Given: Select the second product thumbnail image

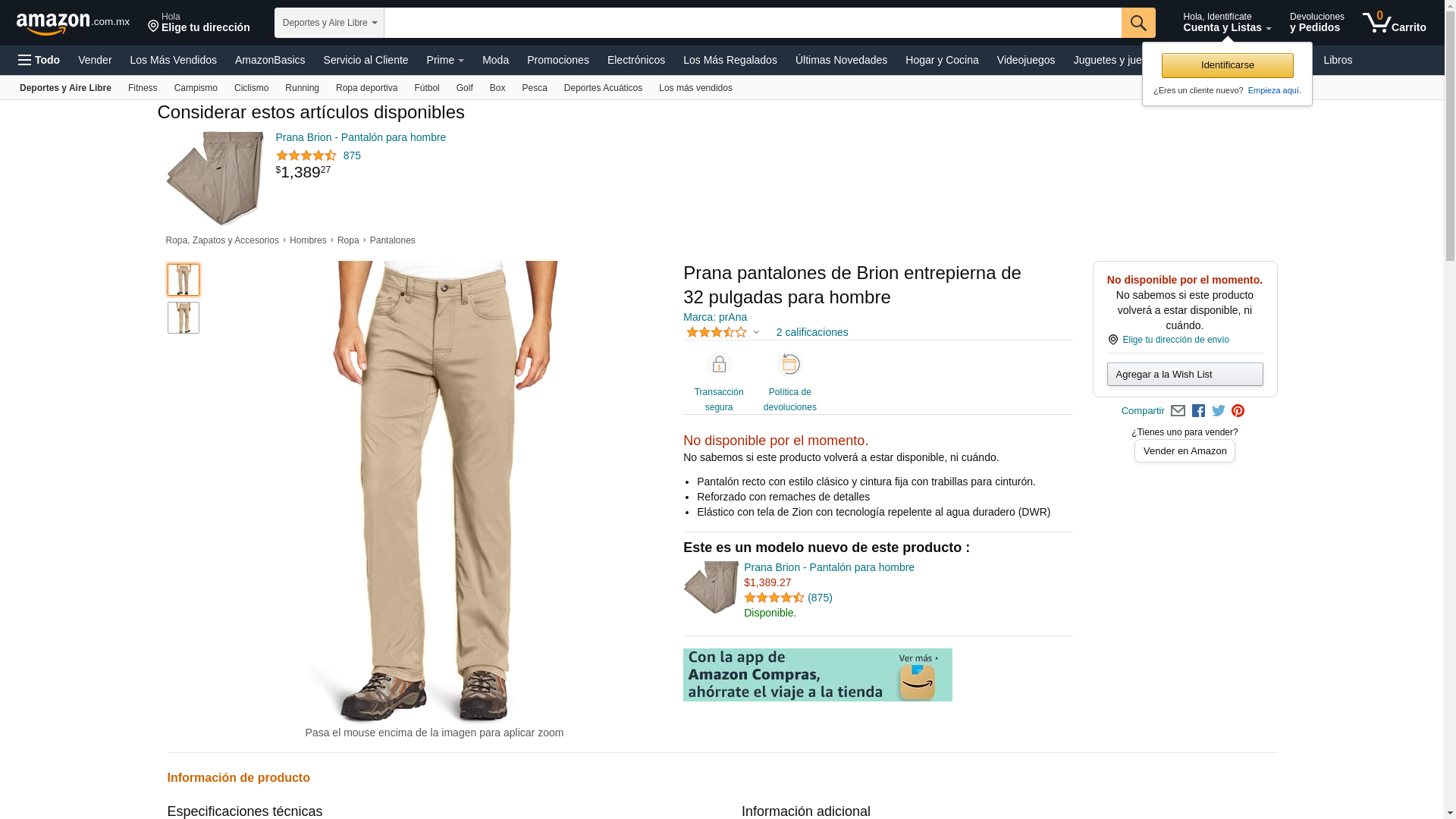Looking at the screenshot, I should (x=184, y=318).
